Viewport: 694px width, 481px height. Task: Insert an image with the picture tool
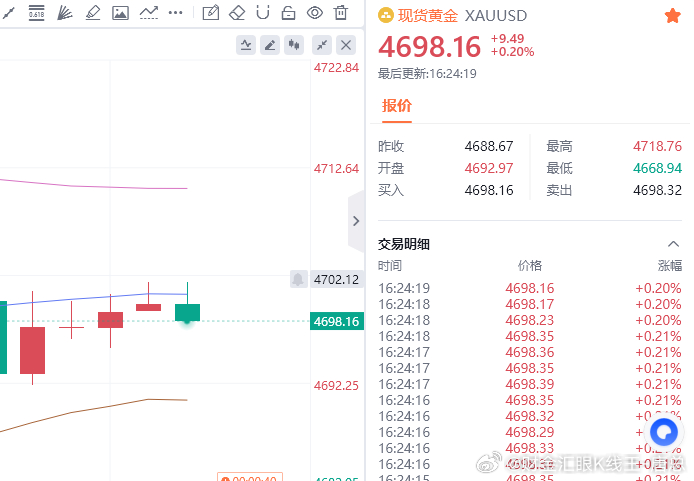click(x=120, y=13)
